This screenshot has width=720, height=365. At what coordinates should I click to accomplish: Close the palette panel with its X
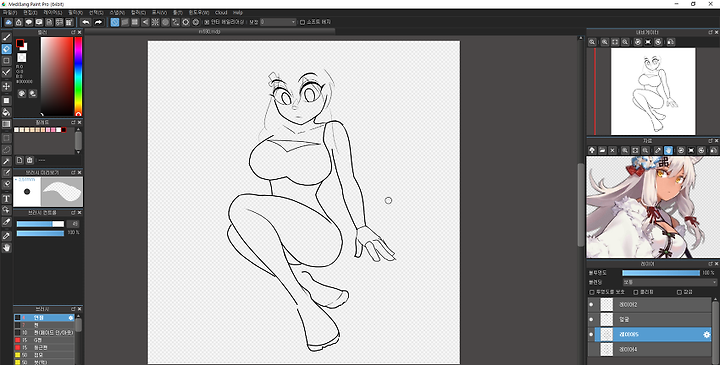coord(79,122)
